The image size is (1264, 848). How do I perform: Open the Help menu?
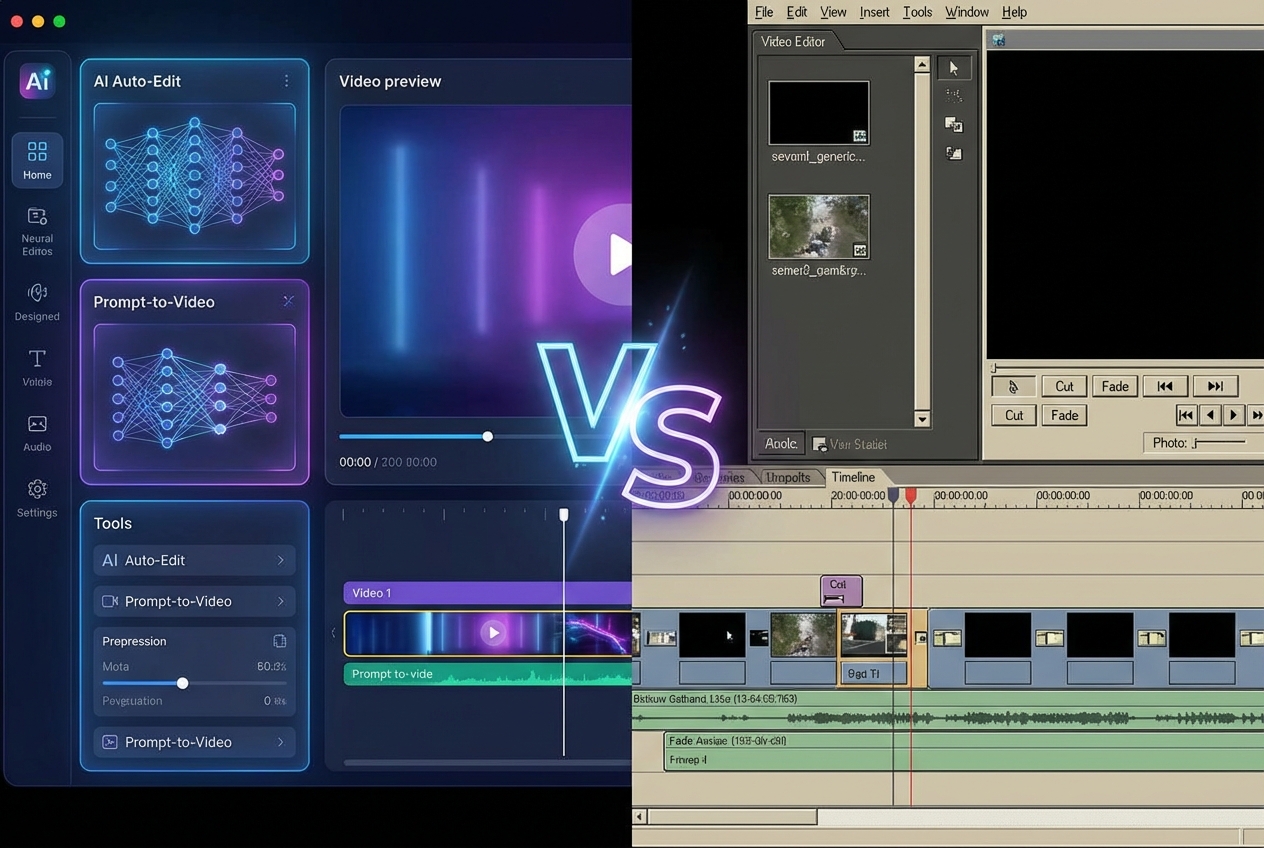(x=1014, y=12)
